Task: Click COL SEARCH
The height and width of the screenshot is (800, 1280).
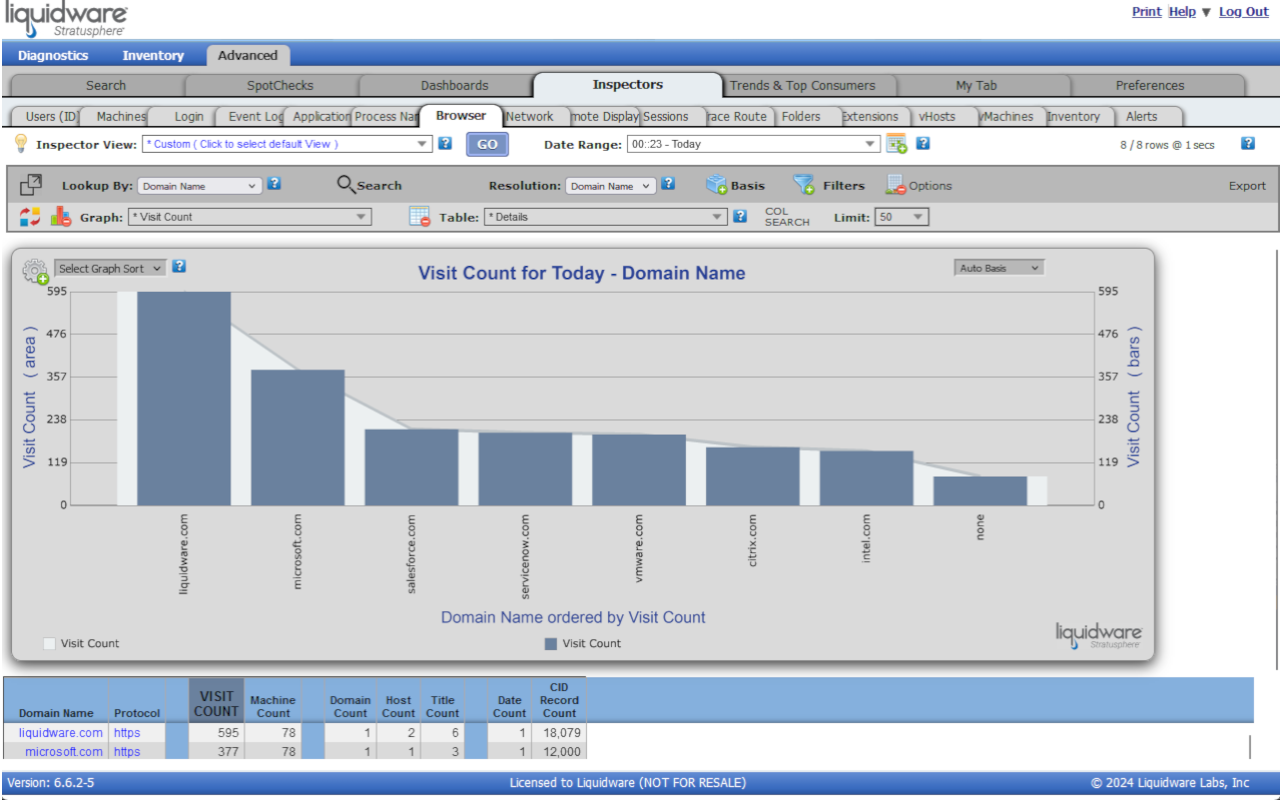Action: coord(787,216)
